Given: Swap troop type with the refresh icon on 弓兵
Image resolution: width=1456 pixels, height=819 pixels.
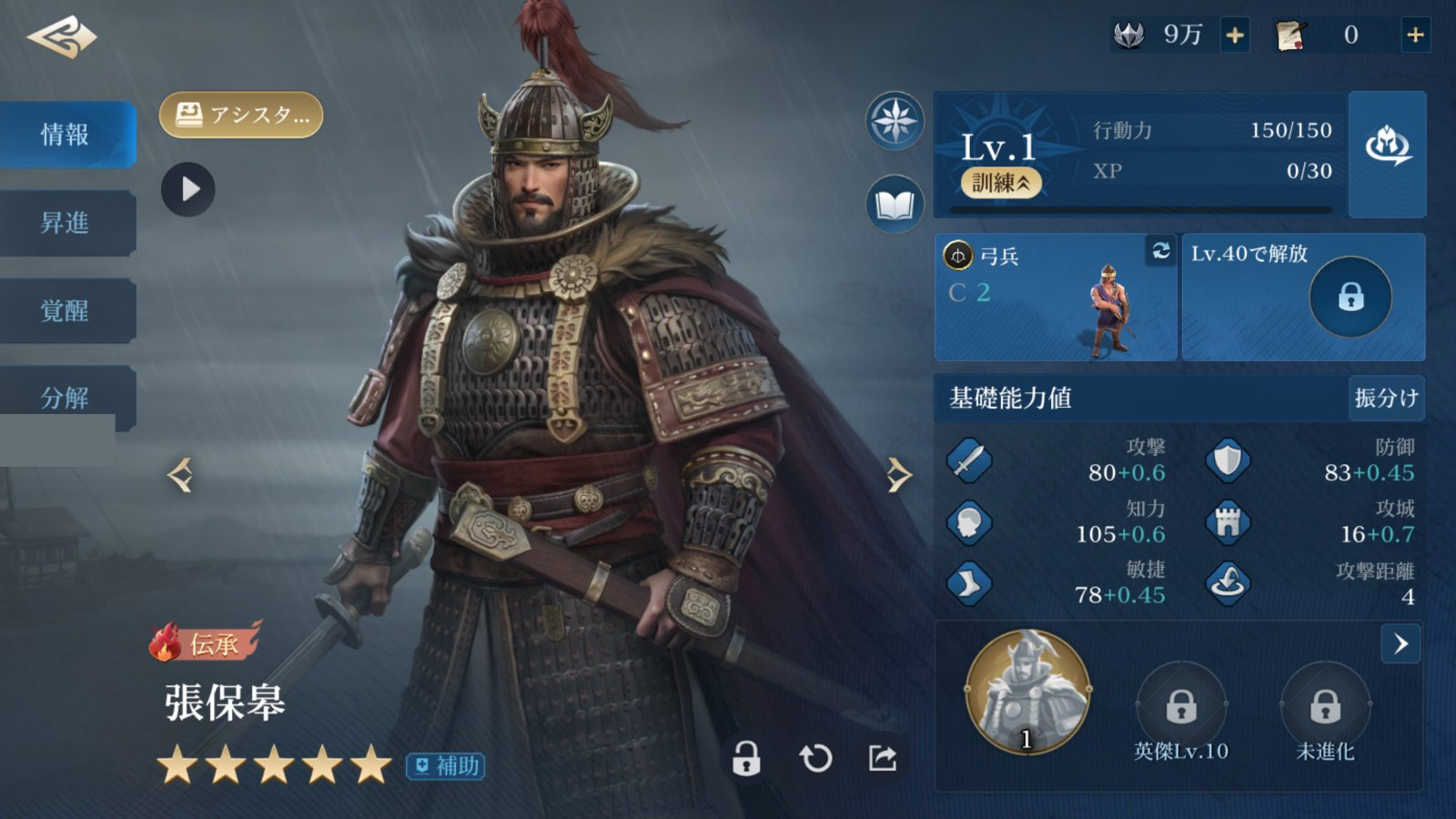Looking at the screenshot, I should pos(1160,250).
